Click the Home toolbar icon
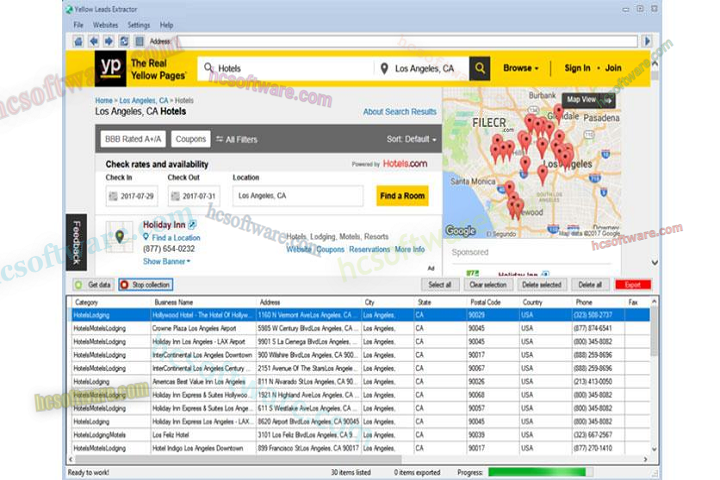This screenshot has height=480, width=720. [78, 41]
